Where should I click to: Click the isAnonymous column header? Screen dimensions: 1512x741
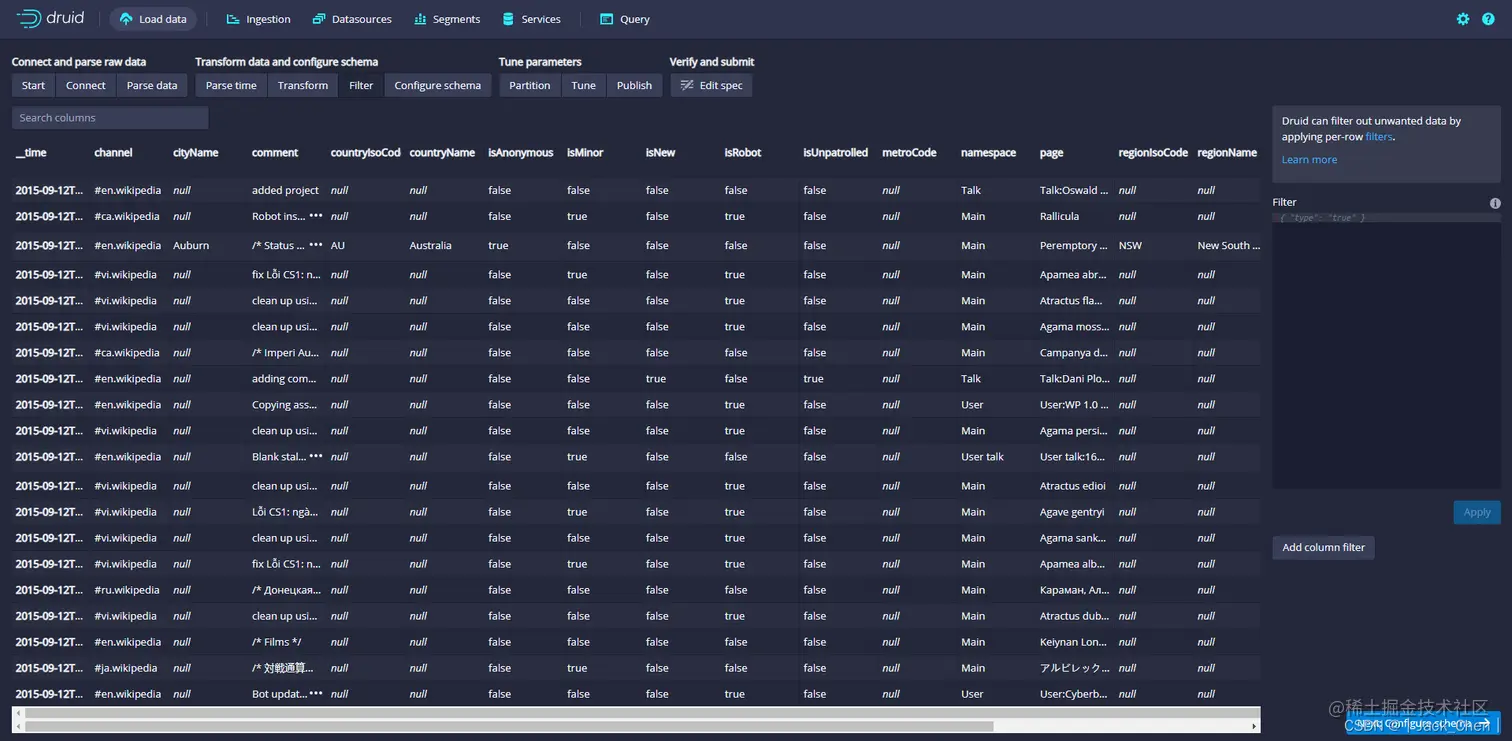click(521, 153)
